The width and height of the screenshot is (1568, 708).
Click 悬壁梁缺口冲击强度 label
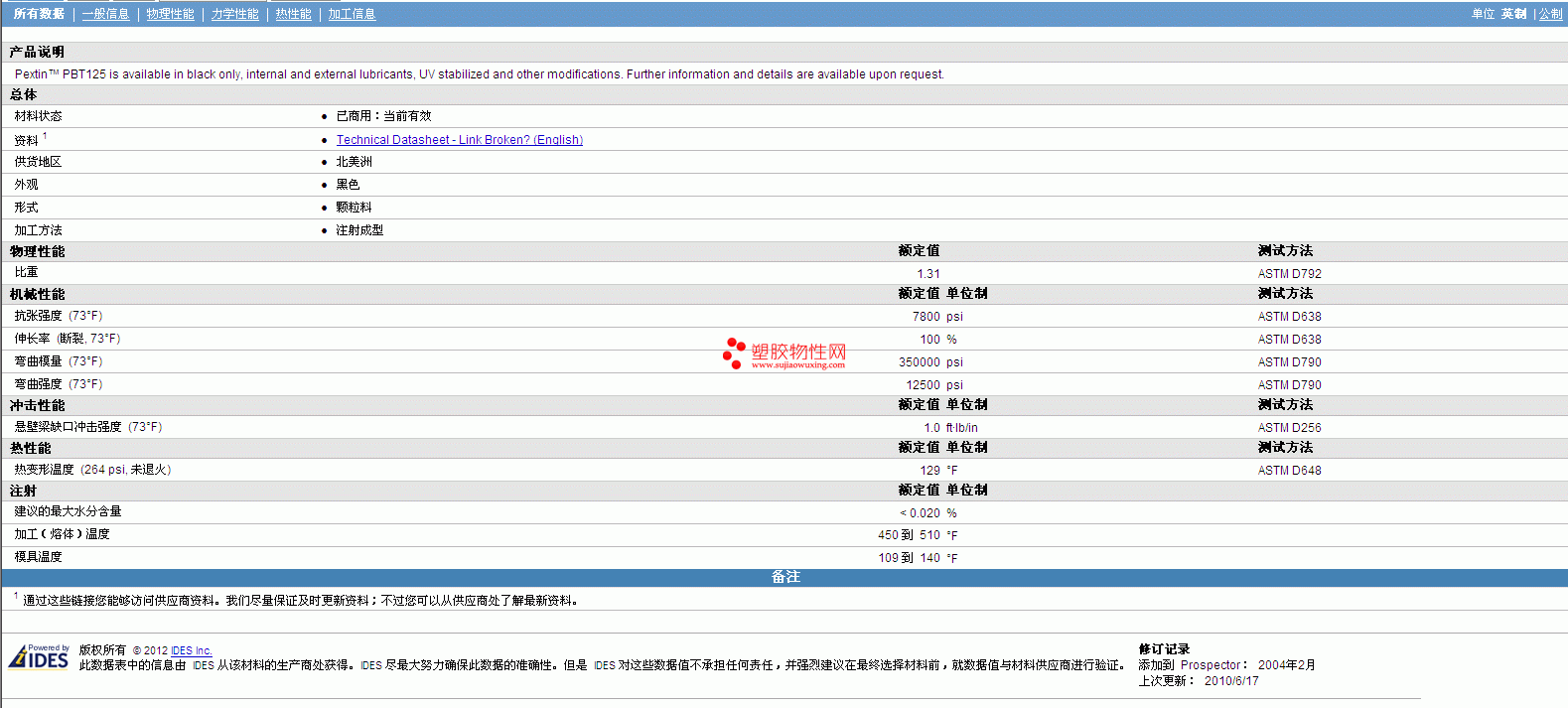tap(87, 427)
